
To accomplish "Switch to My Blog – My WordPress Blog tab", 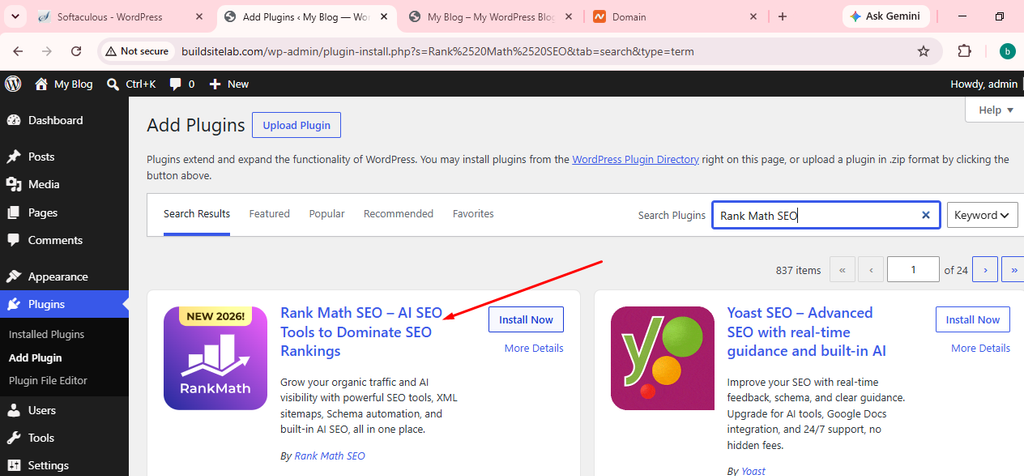I will [490, 17].
